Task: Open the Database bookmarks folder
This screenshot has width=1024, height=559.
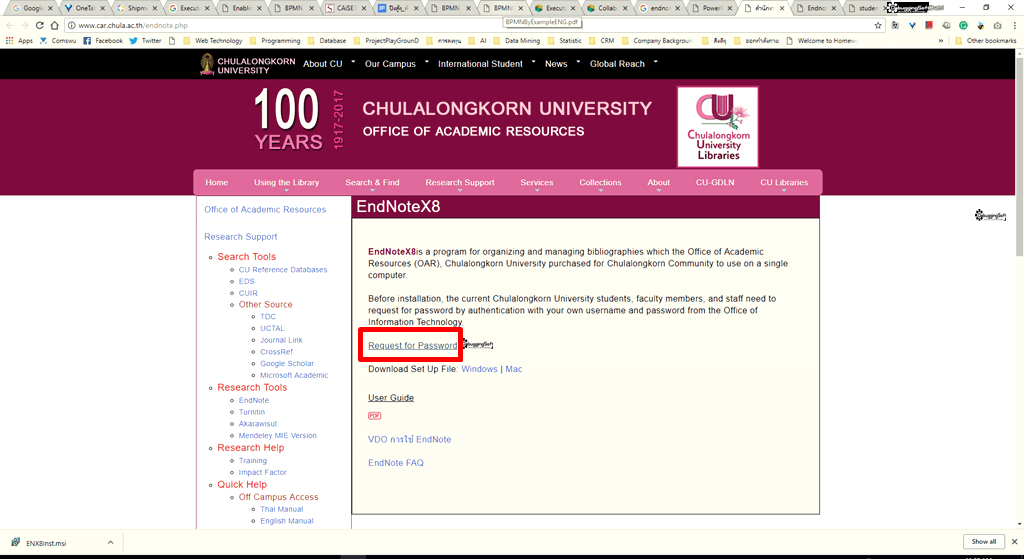Action: tap(327, 40)
